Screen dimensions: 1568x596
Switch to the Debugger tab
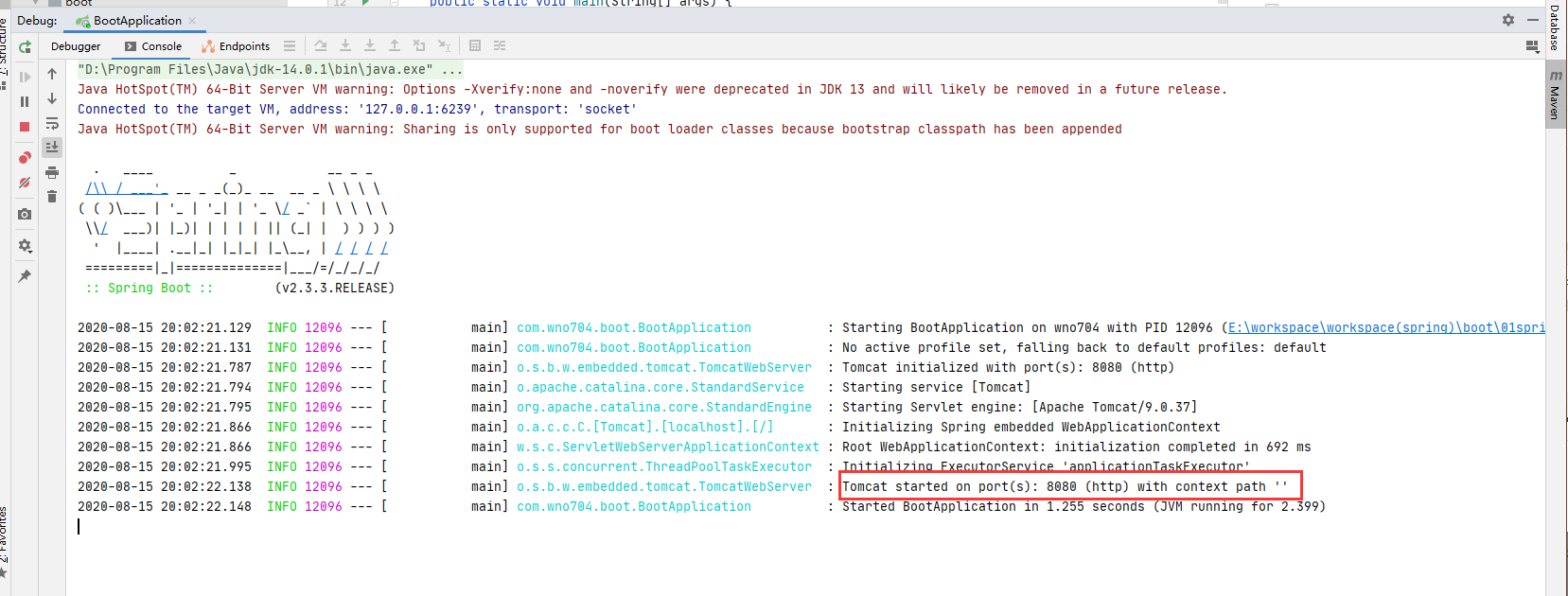tap(76, 46)
